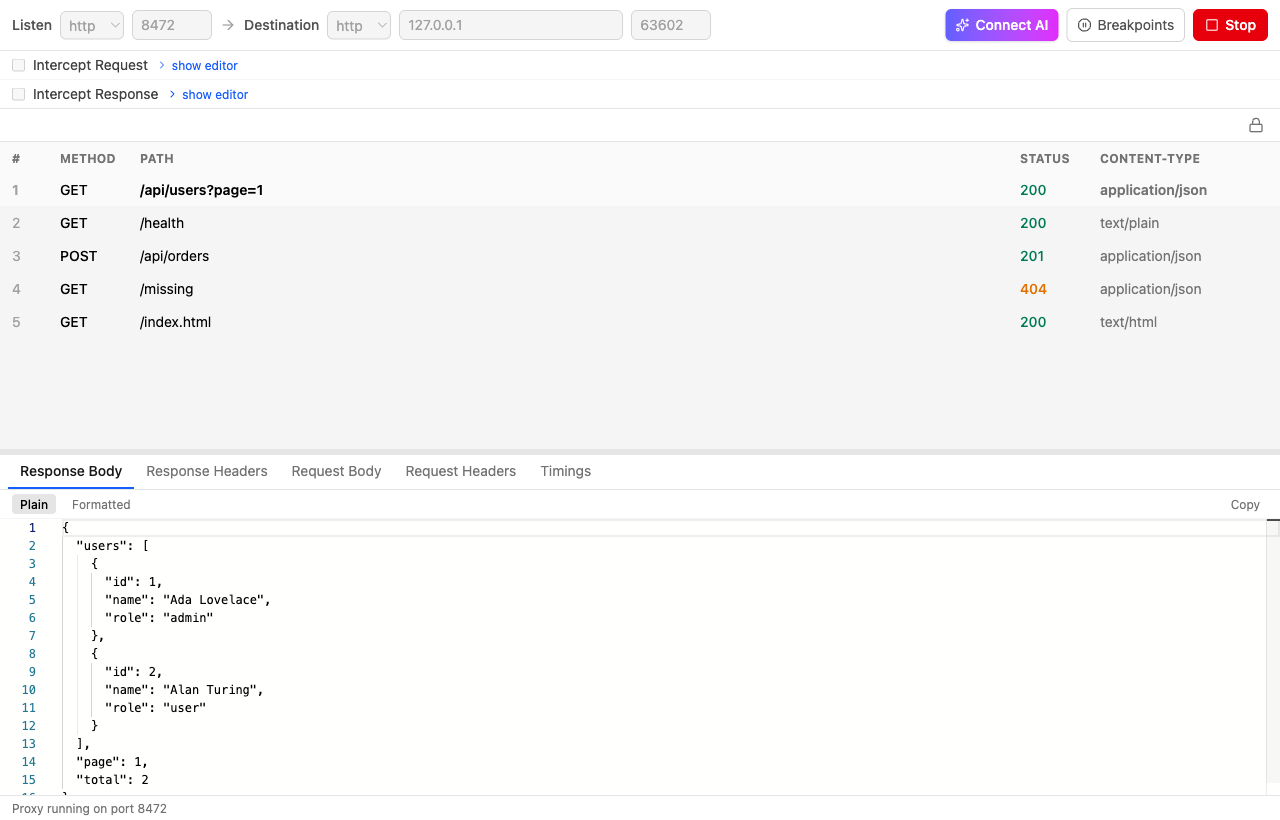Expand the Intercept Response show editor link
The width and height of the screenshot is (1280, 820).
[215, 94]
